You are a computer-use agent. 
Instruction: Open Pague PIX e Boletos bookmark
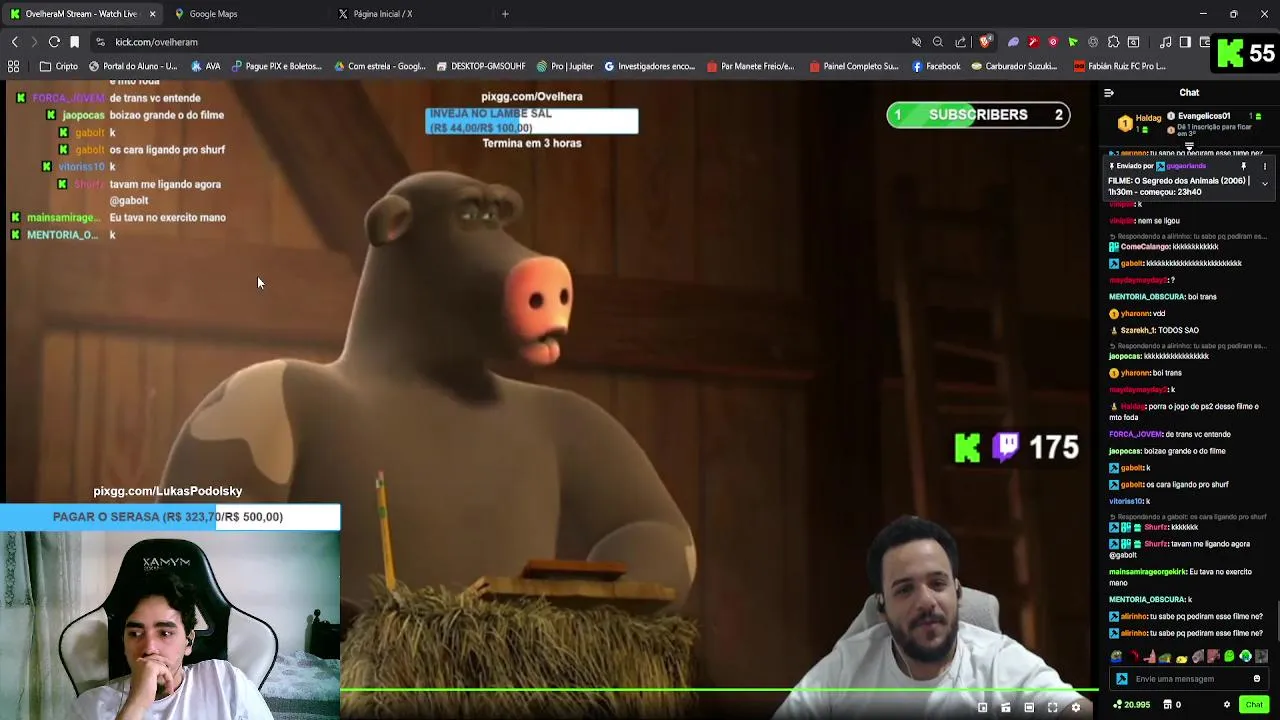277,66
